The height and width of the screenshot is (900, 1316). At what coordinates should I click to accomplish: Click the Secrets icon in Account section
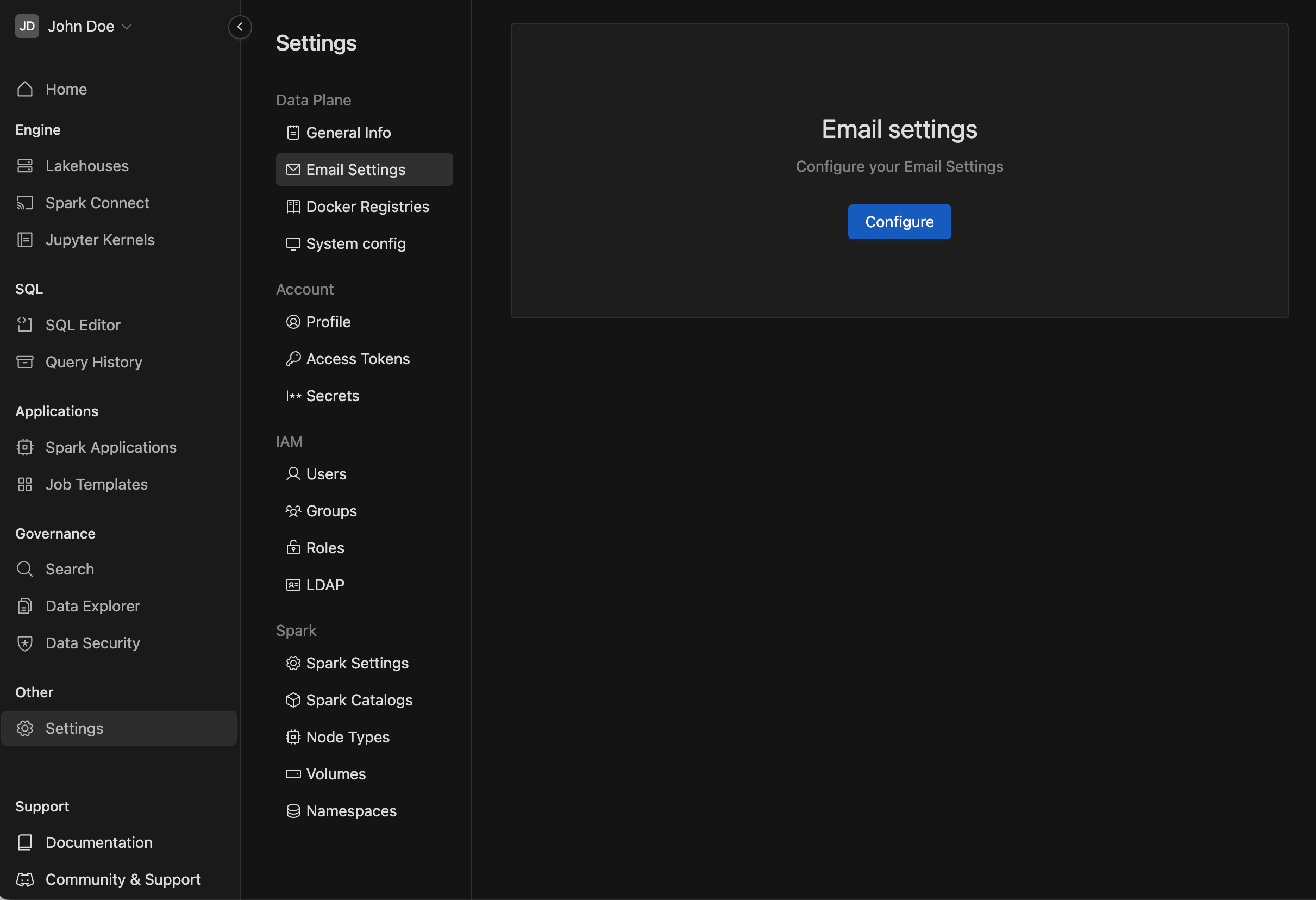[292, 395]
